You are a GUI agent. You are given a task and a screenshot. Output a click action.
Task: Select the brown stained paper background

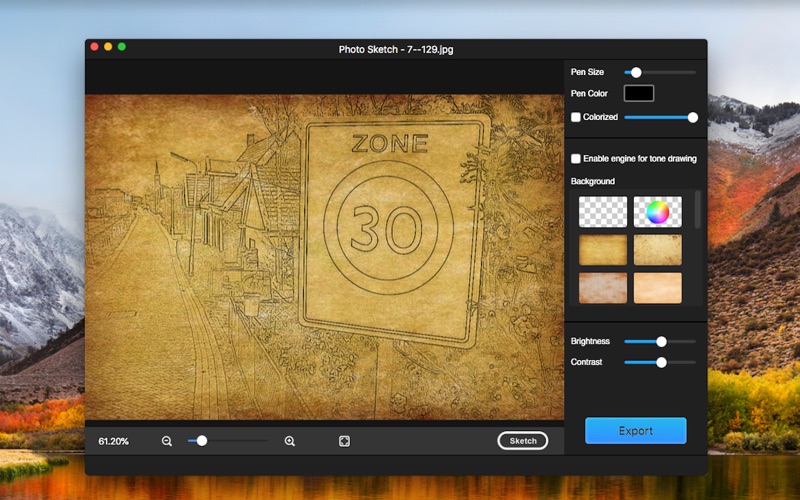(603, 288)
